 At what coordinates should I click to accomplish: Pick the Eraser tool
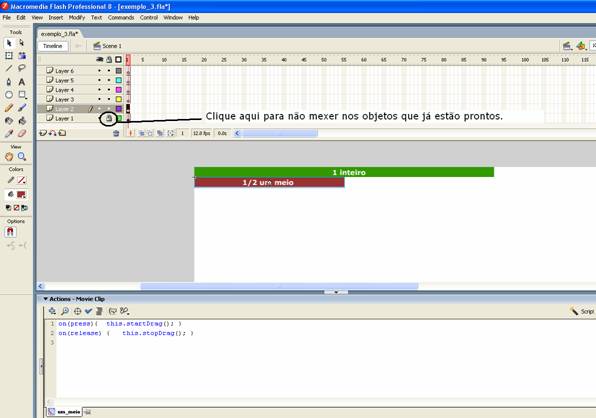22,133
